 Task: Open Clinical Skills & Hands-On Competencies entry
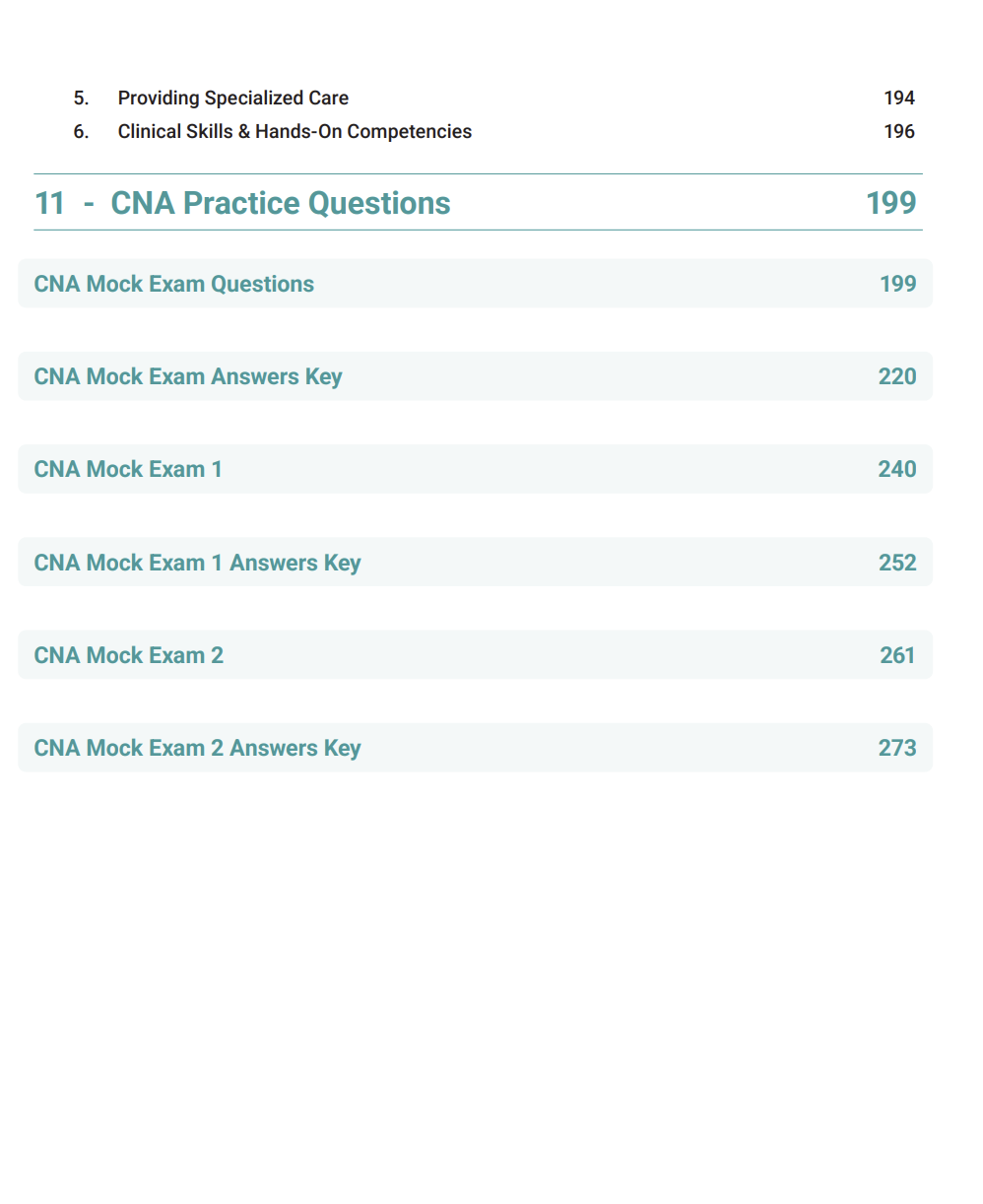click(x=295, y=131)
